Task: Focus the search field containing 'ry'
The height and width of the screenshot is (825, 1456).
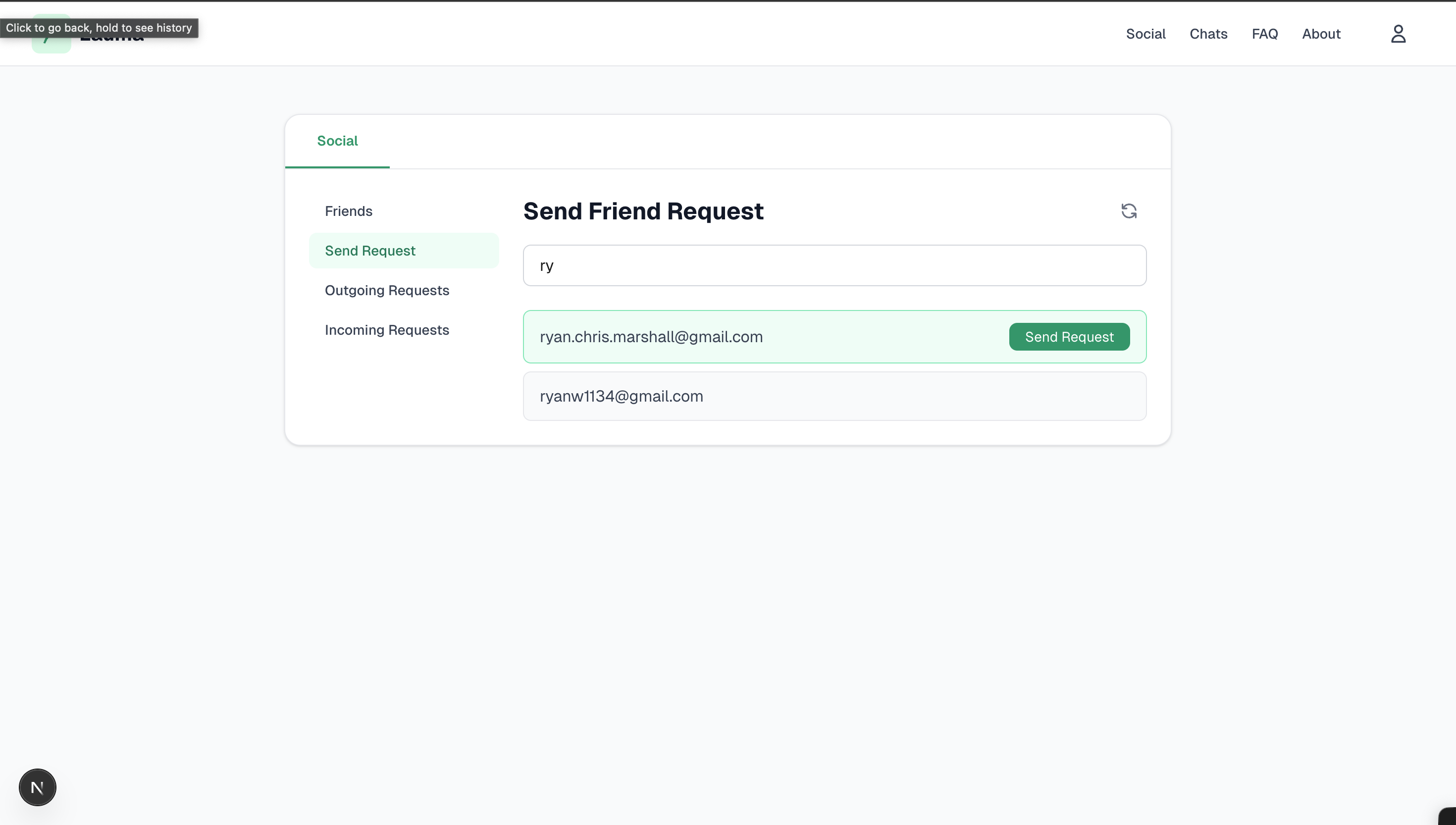Action: (x=834, y=266)
